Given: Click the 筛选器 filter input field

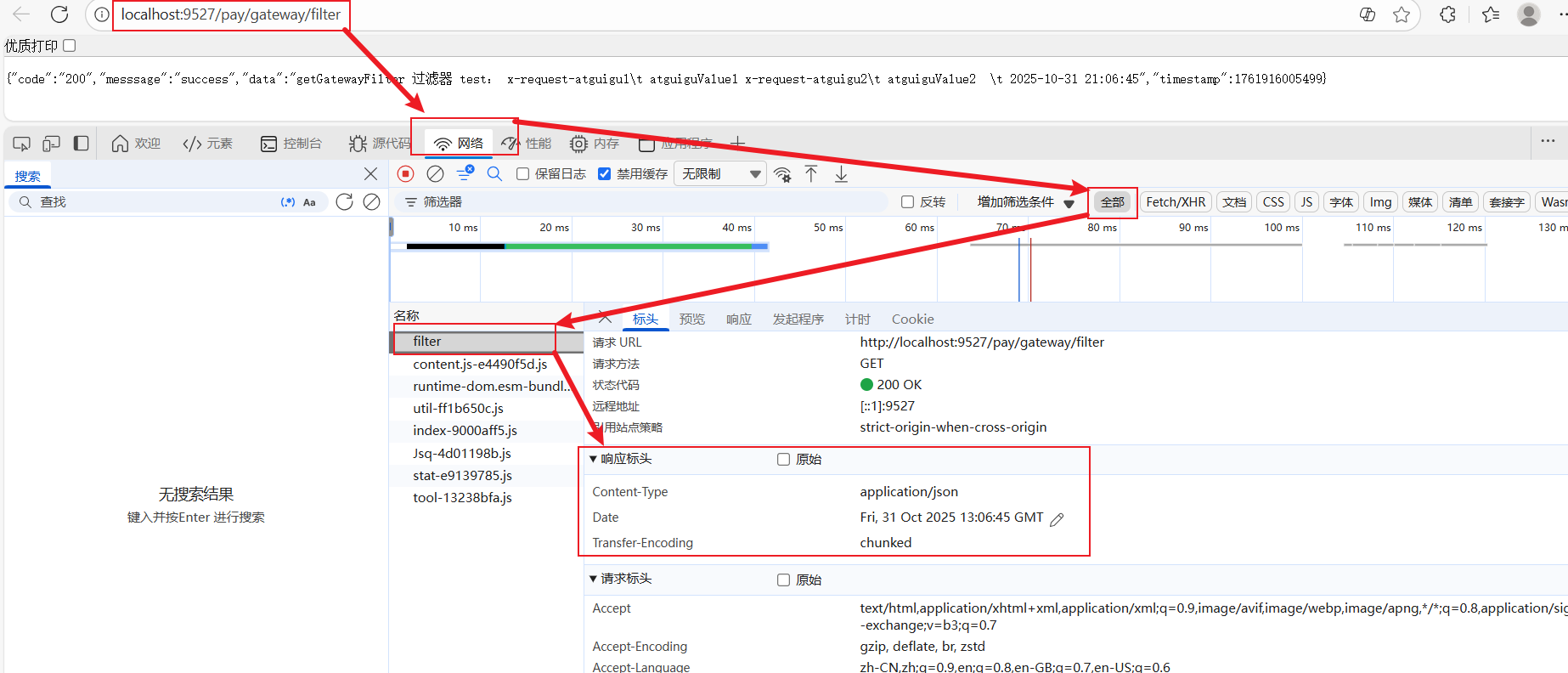Looking at the screenshot, I should [x=641, y=201].
